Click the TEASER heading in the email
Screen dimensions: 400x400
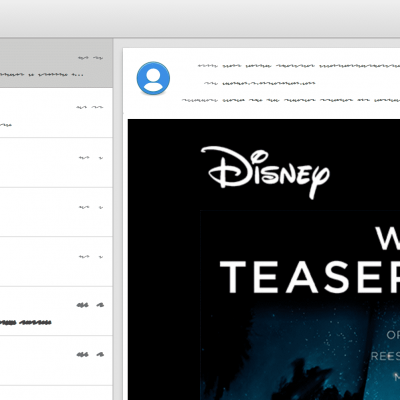[310, 277]
